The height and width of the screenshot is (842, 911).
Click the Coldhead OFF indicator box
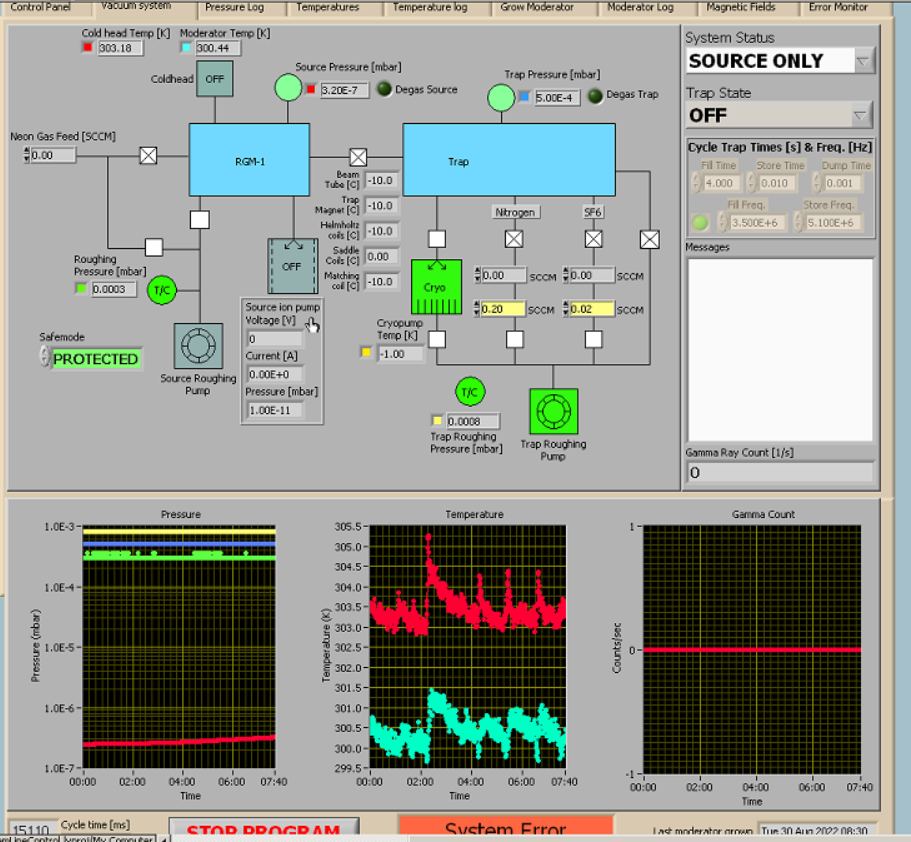tap(214, 78)
